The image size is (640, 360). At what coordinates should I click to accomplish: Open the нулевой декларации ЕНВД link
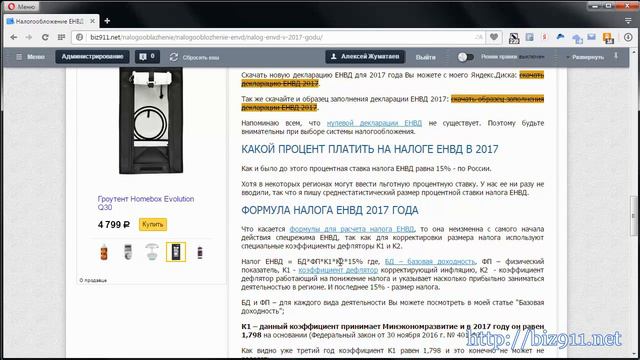[x=374, y=123]
